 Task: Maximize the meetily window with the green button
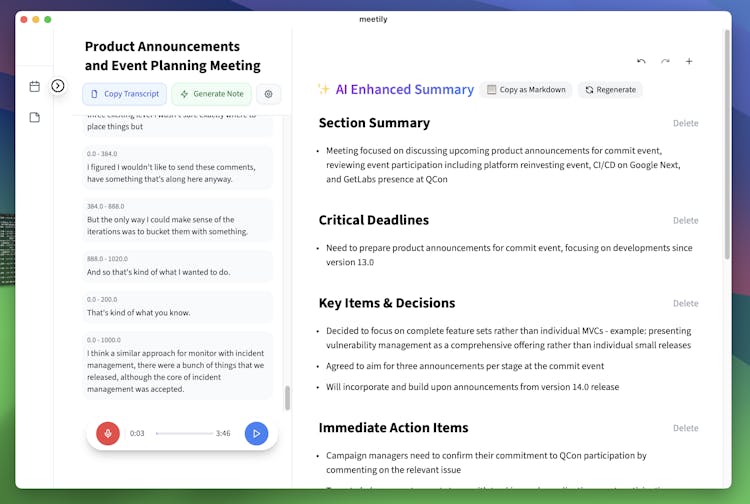[x=48, y=20]
